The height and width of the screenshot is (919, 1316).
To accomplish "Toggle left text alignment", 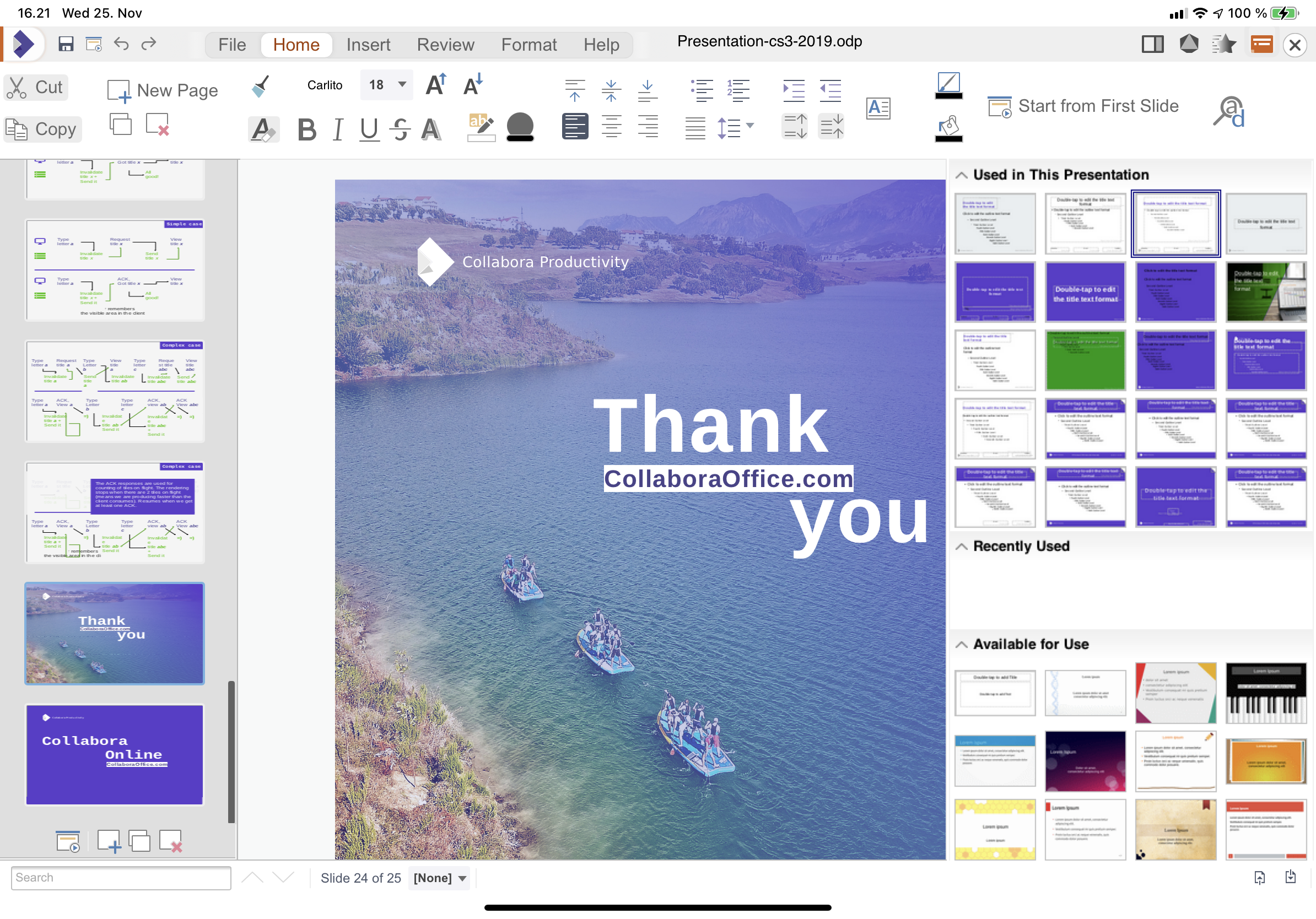I will [x=575, y=127].
